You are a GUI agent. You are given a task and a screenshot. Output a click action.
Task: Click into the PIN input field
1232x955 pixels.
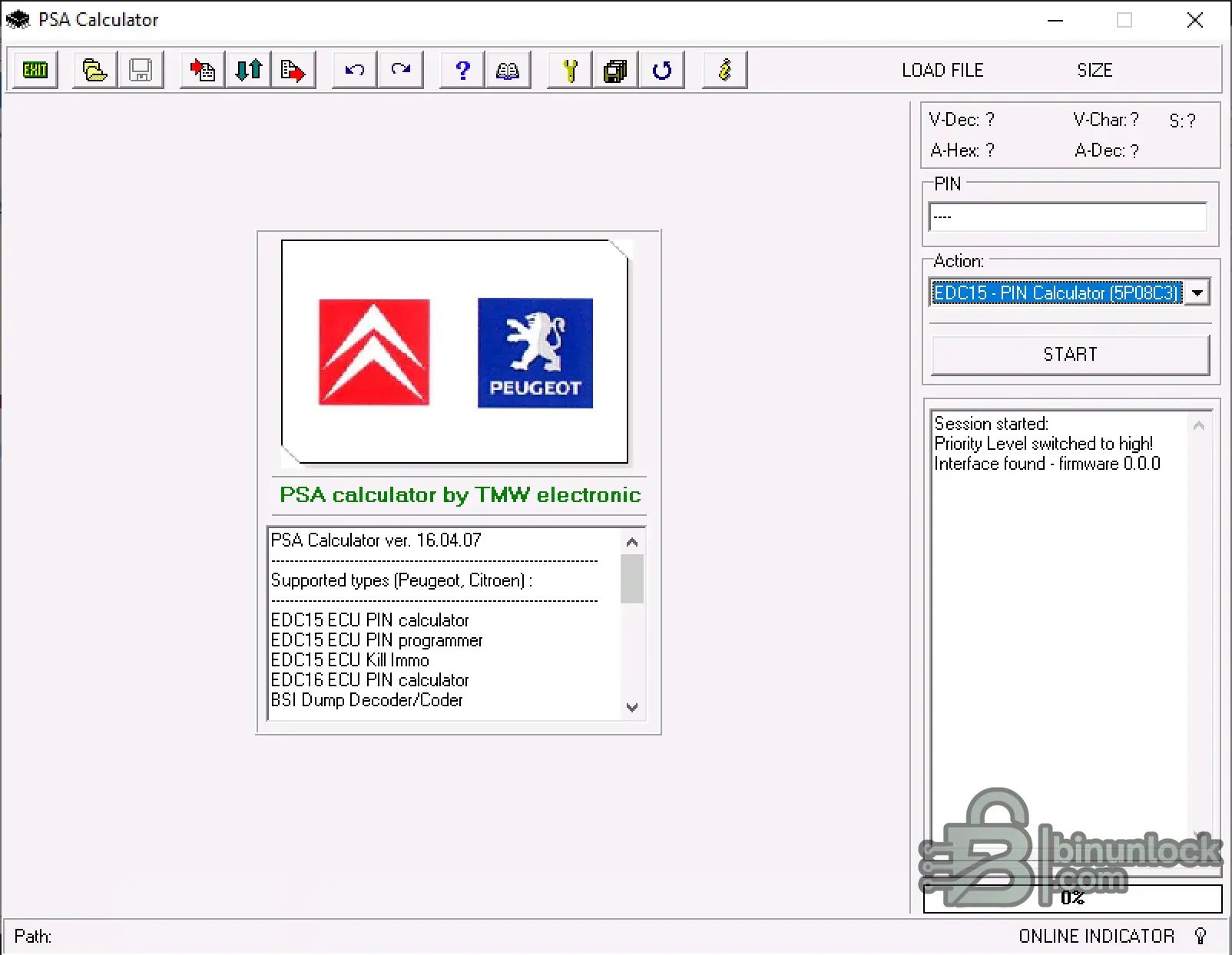pos(1068,216)
